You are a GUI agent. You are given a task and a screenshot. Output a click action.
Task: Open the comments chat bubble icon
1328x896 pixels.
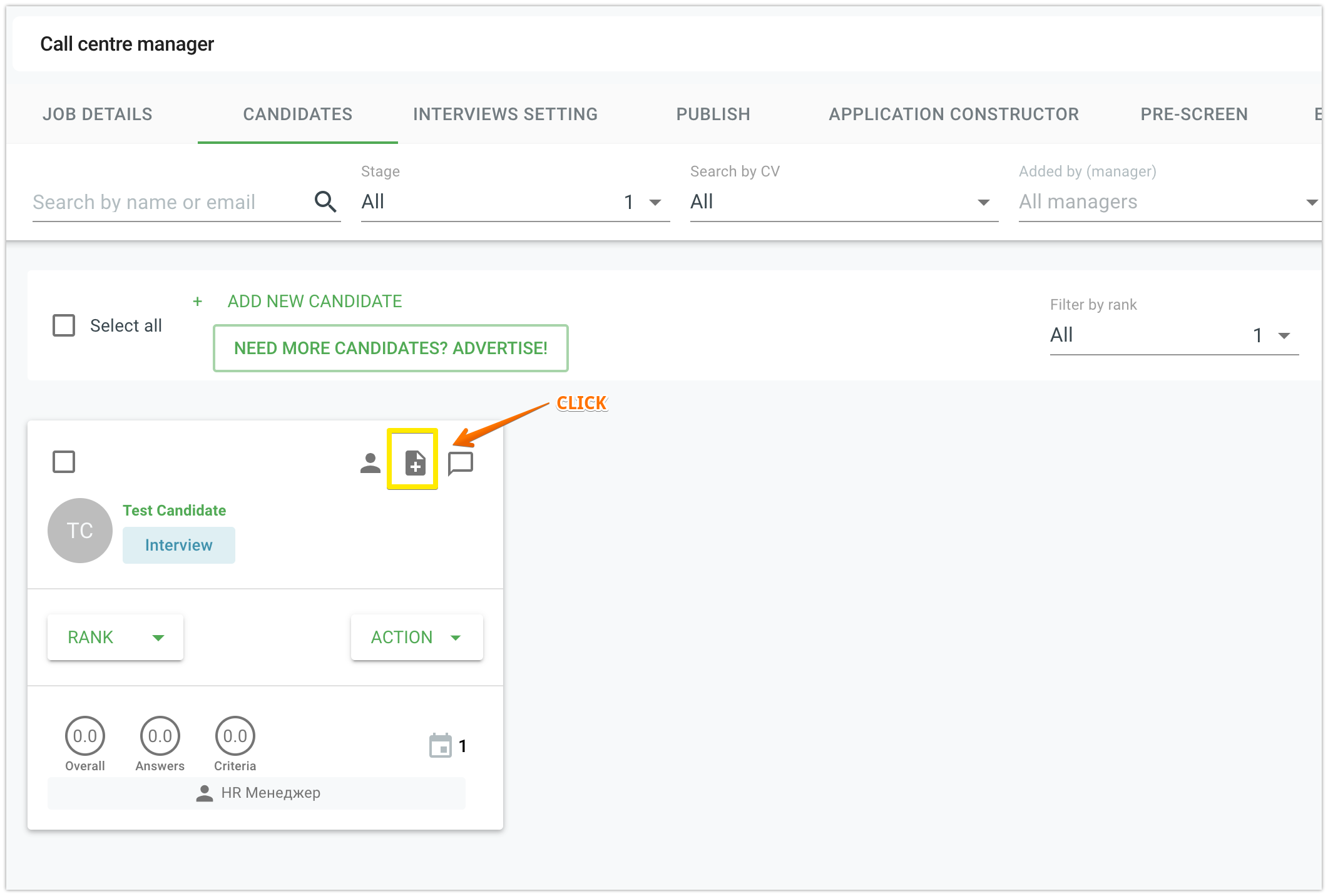click(x=461, y=463)
